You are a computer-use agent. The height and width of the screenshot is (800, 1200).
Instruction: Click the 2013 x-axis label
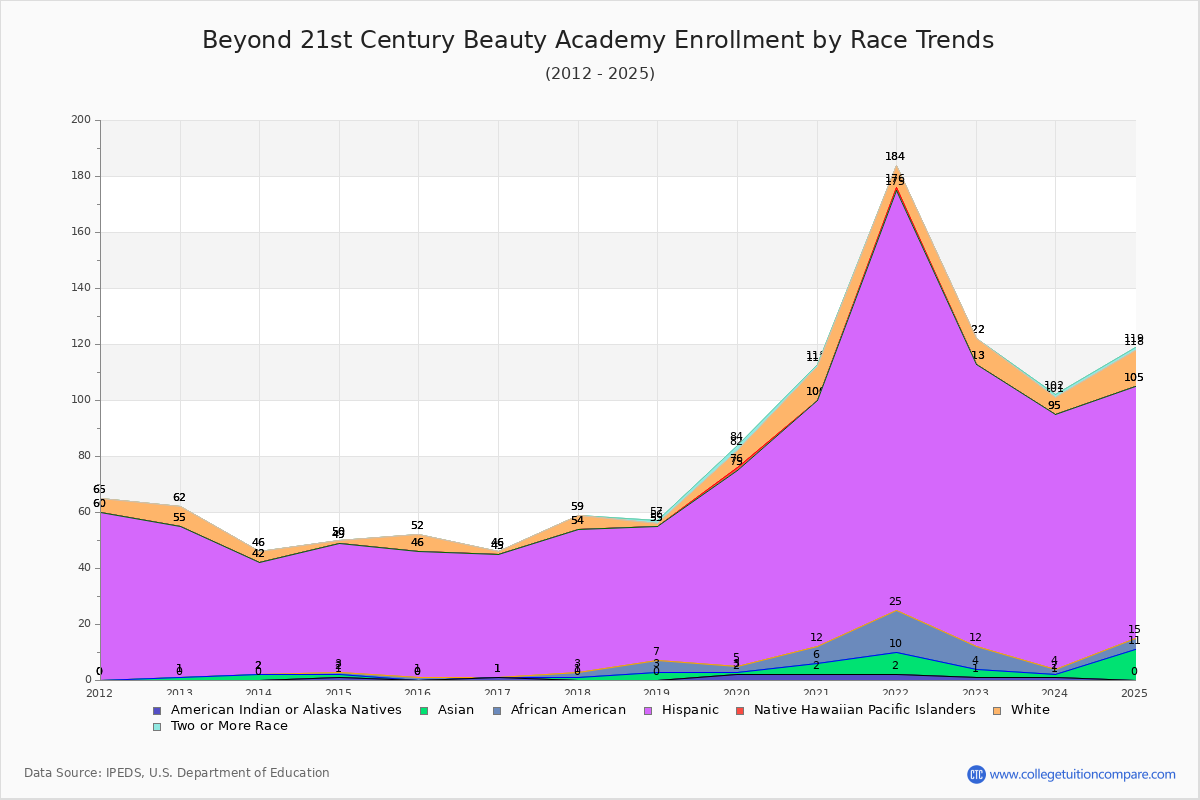coord(180,692)
